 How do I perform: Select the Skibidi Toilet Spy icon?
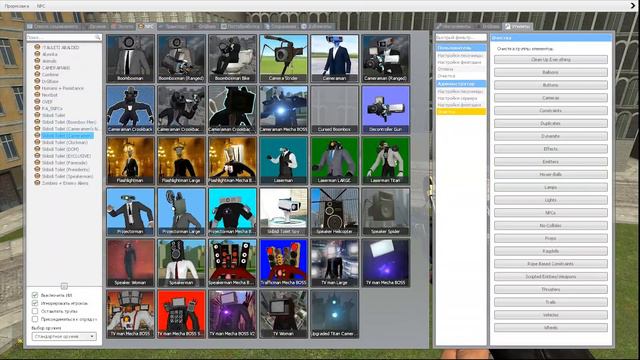(x=283, y=211)
